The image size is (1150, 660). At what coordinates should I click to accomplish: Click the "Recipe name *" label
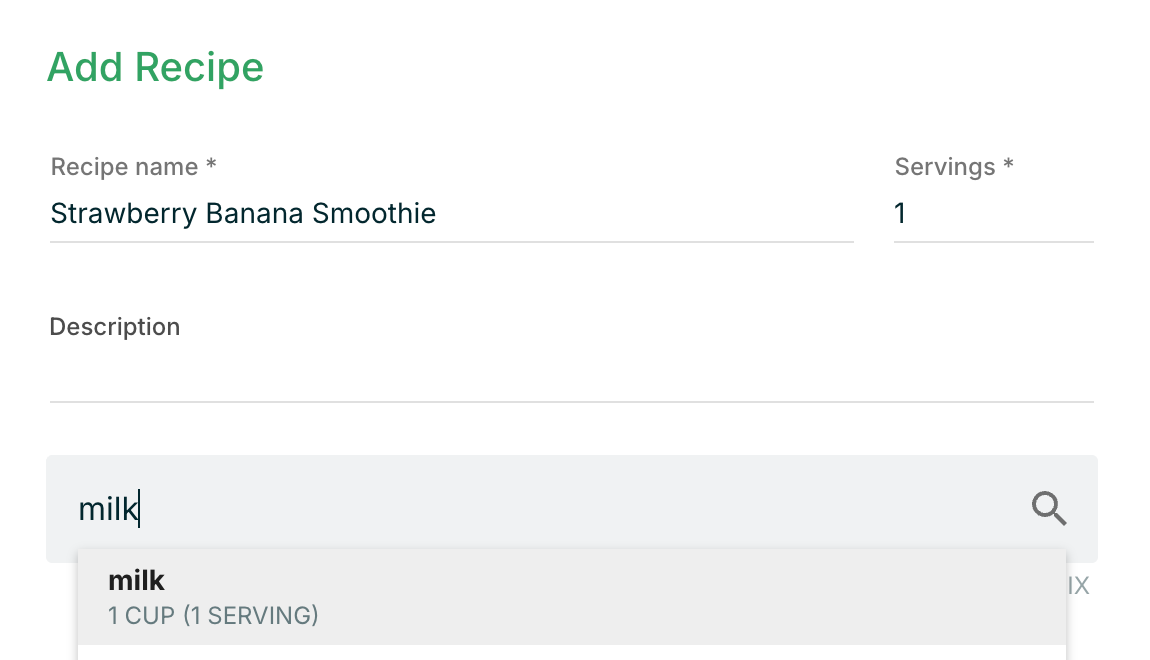pos(134,167)
